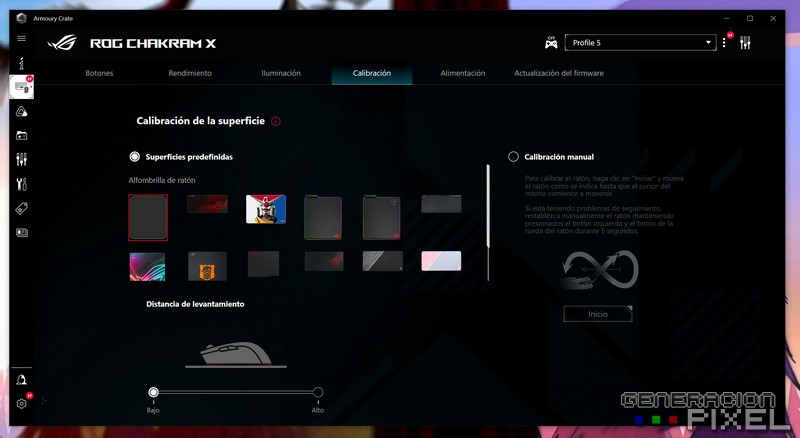800x438 pixels.
Task: Select the gray diagonal textured pad thumbnail
Action: click(383, 261)
